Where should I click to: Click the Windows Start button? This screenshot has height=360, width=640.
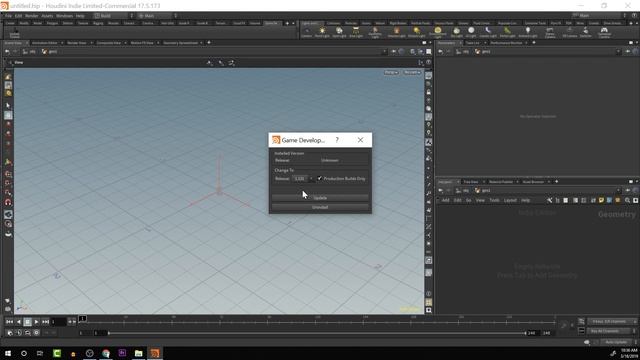coord(8,353)
